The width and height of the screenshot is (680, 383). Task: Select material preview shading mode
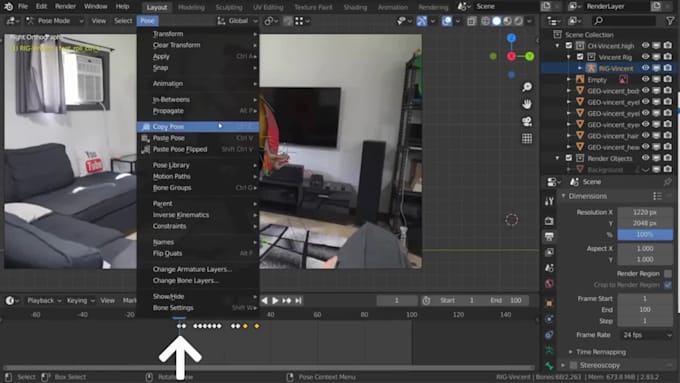(507, 21)
